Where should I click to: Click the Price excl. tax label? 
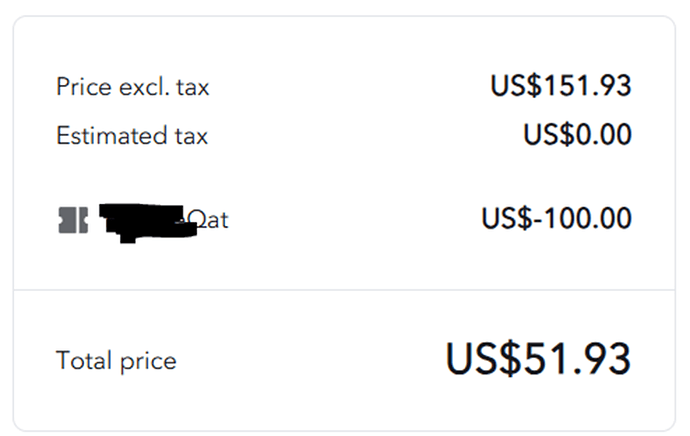click(x=133, y=87)
